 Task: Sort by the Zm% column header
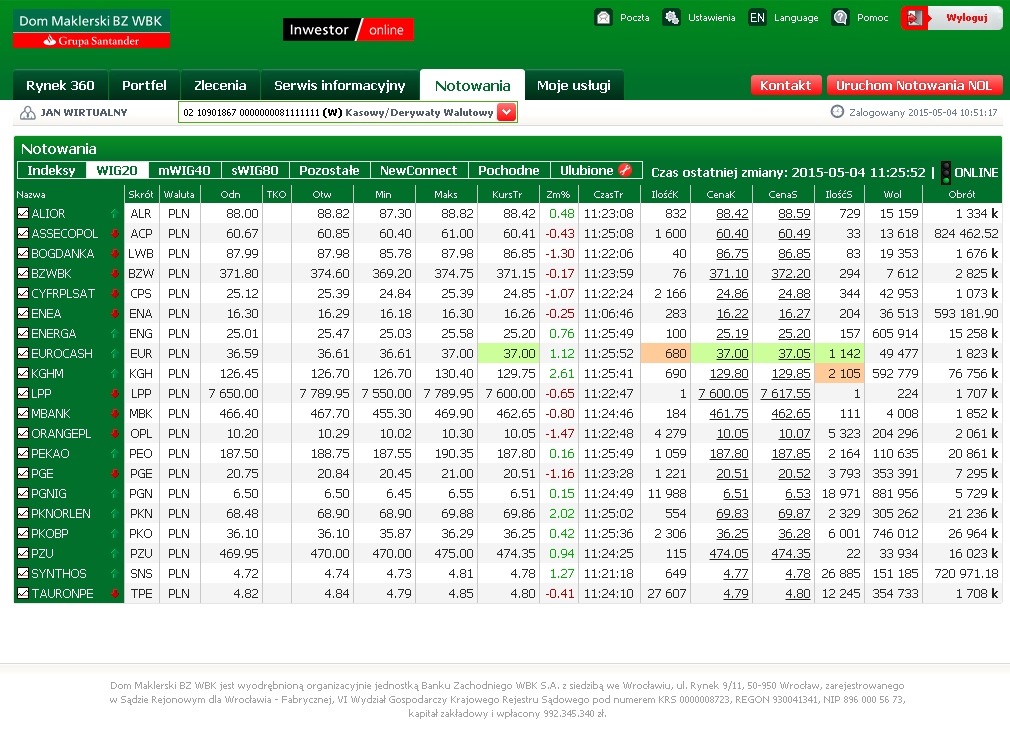coord(558,194)
